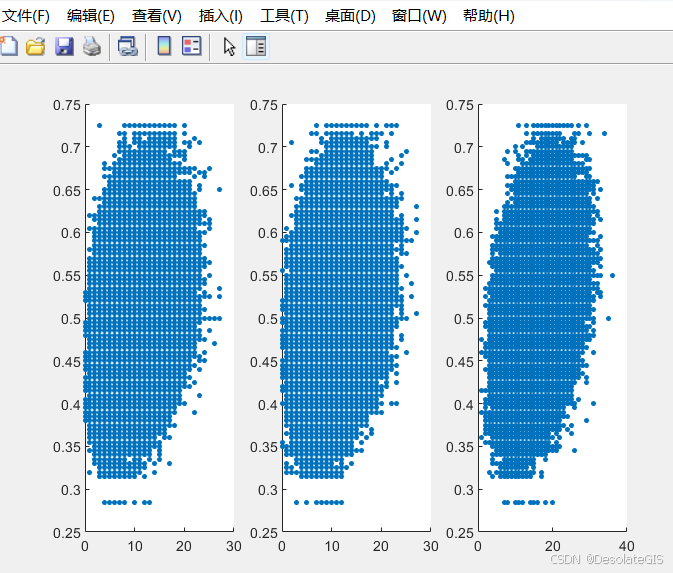
Task: Open the 查看(V) menu
Action: tap(157, 16)
